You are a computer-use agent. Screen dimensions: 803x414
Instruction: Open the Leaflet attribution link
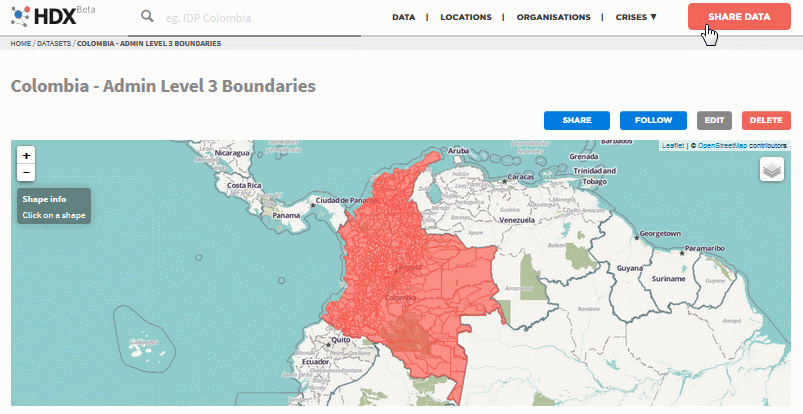pos(673,146)
